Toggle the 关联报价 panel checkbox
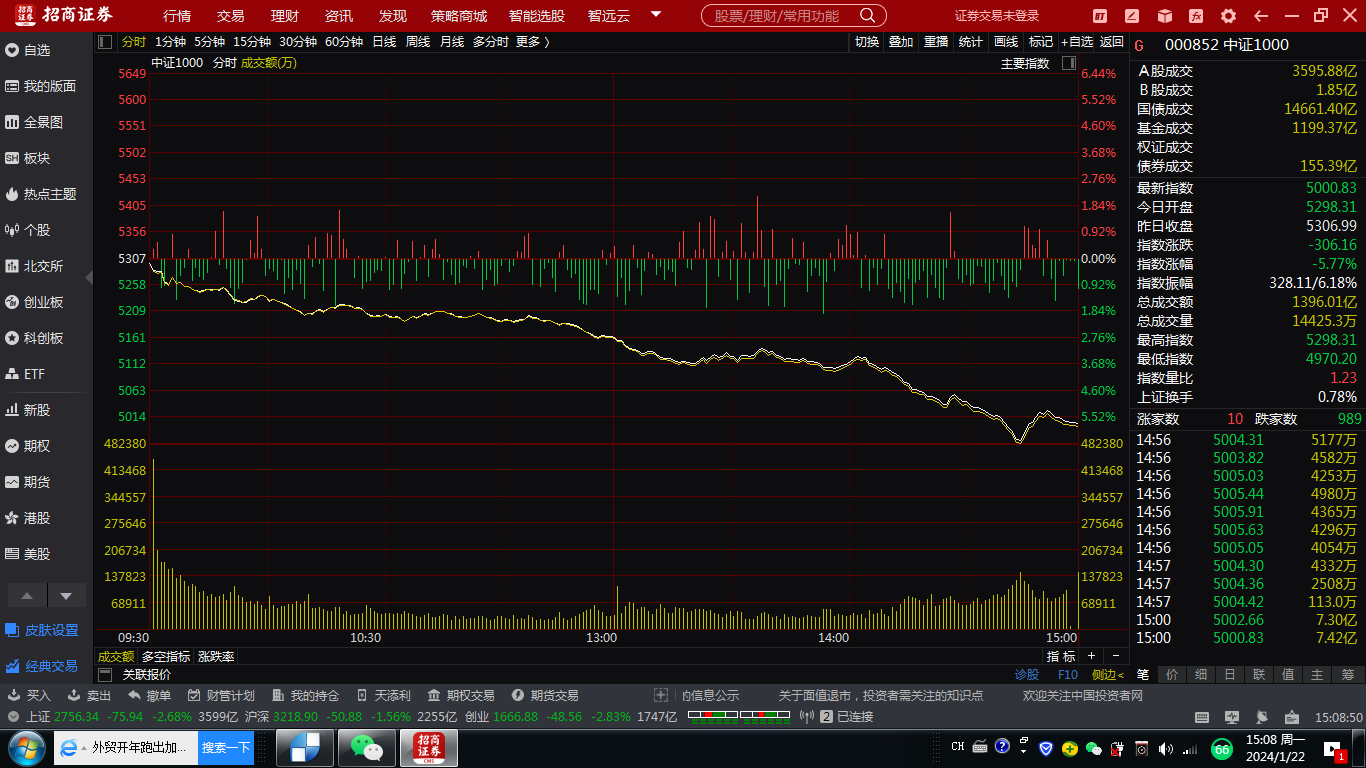The width and height of the screenshot is (1366, 768). (x=105, y=675)
